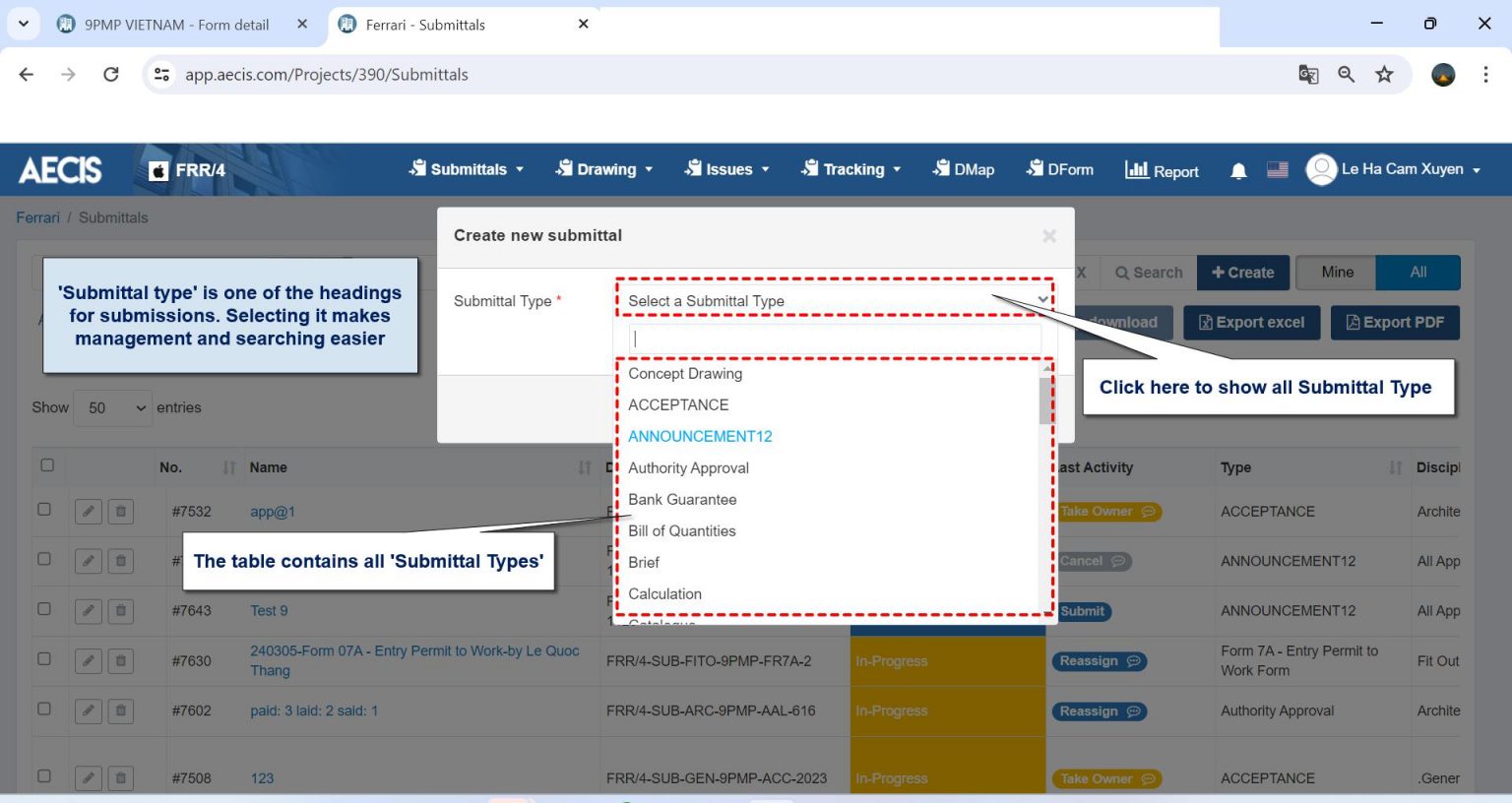The image size is (1512, 803).
Task: Click the dropdown list scrollbar
Action: 1045,401
